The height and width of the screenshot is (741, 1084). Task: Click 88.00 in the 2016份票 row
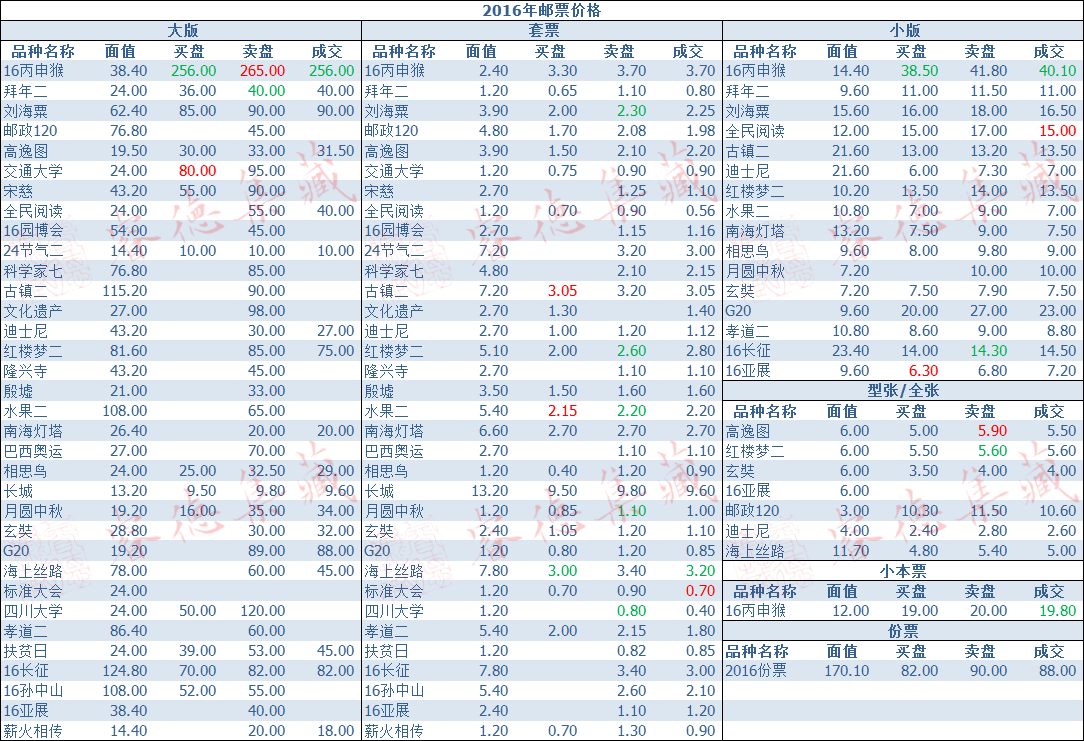click(1058, 670)
